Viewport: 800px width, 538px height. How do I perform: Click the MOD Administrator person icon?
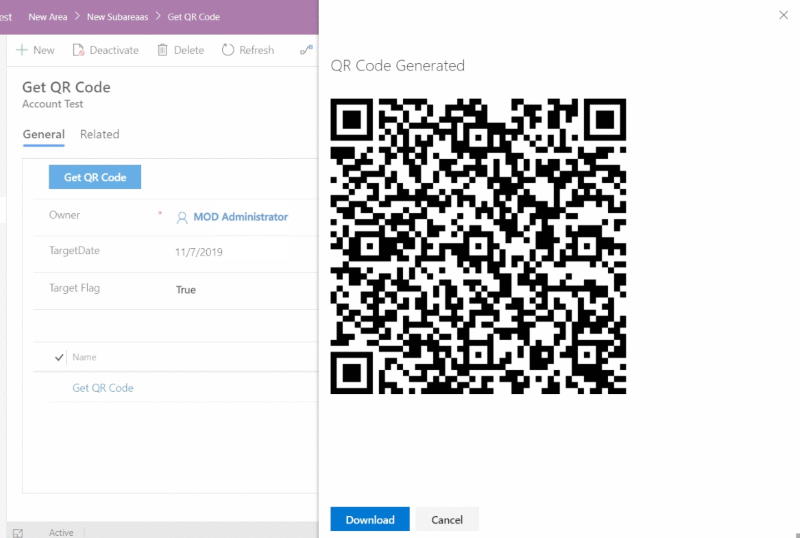[x=182, y=218]
